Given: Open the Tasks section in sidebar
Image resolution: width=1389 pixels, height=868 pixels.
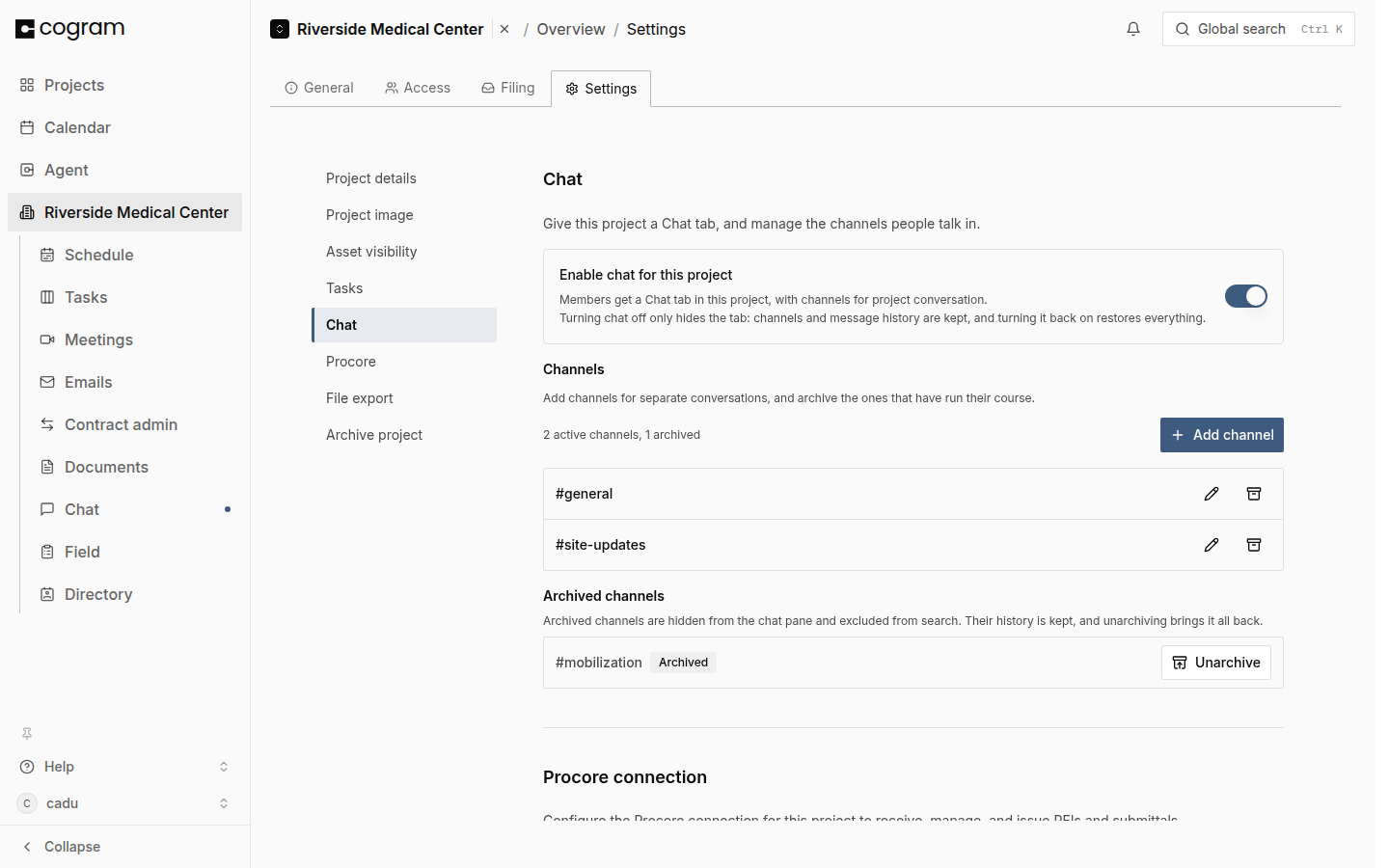Looking at the screenshot, I should coord(135,297).
